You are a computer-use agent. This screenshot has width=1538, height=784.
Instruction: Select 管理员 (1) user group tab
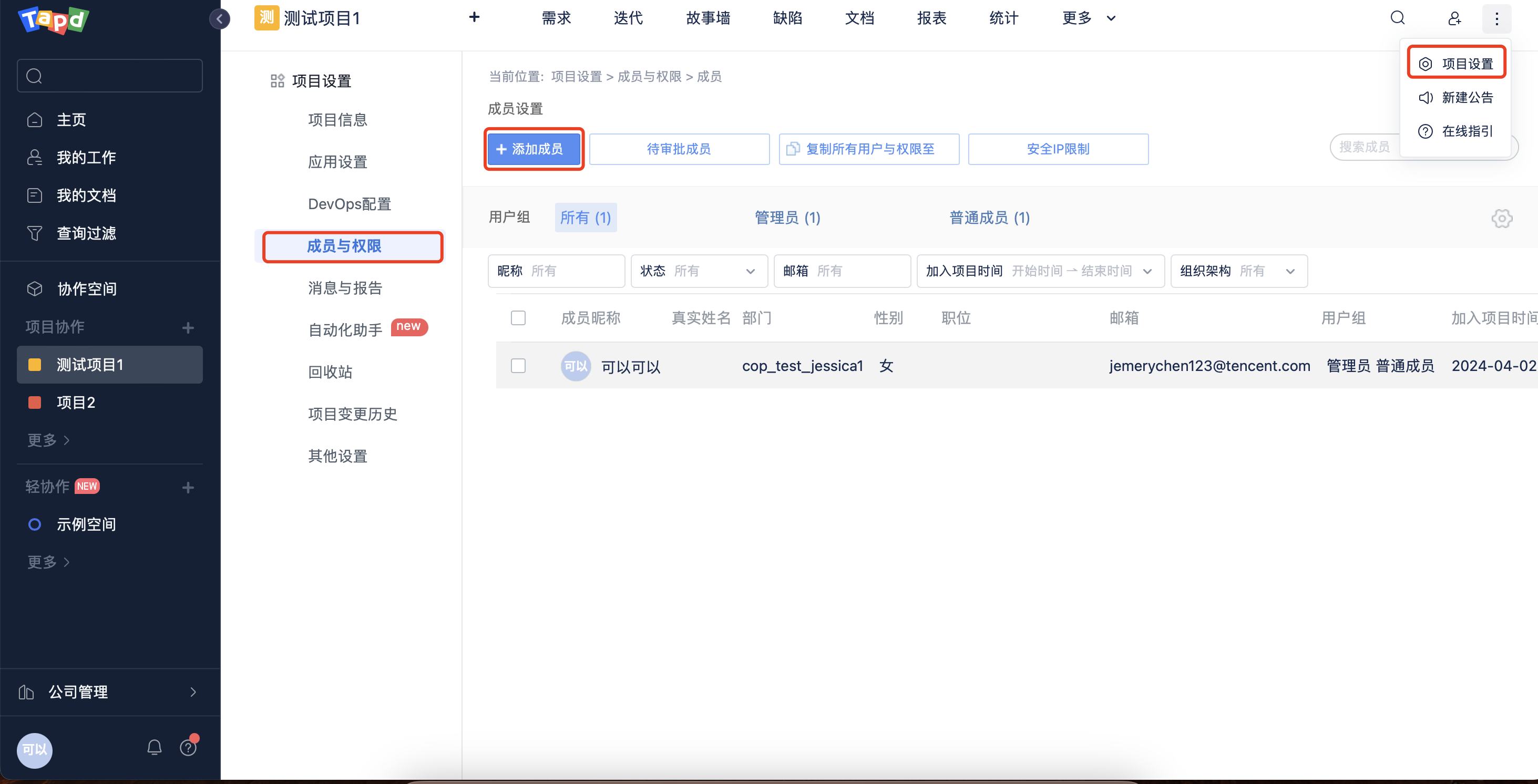pos(787,218)
